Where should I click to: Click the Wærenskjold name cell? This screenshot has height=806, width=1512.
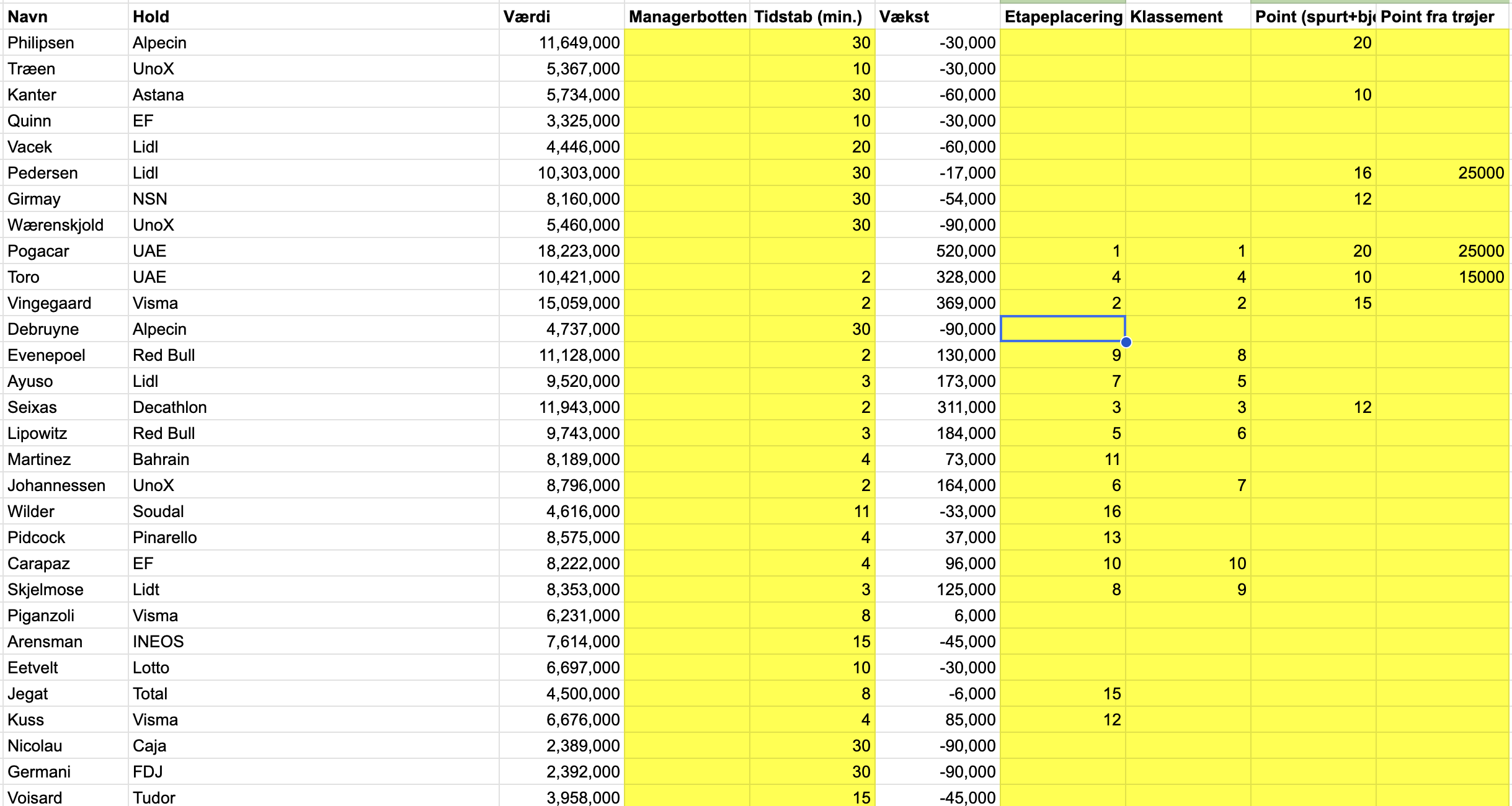(65, 225)
